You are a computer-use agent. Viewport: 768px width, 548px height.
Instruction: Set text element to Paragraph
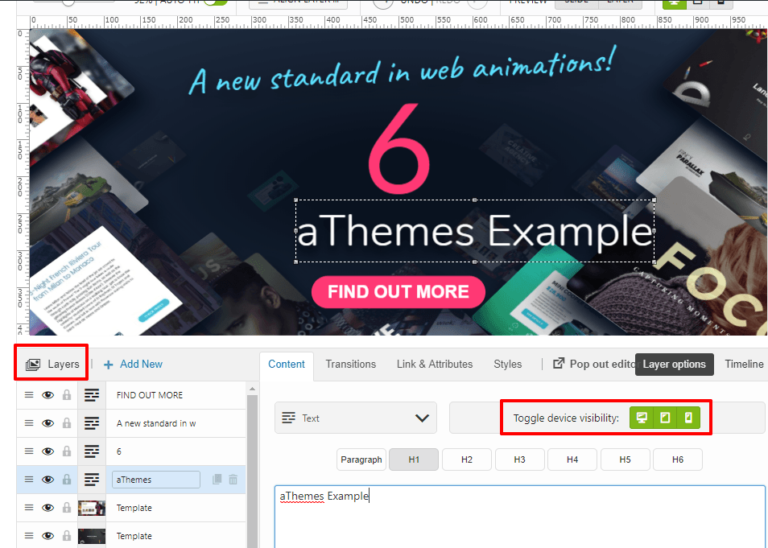point(361,460)
